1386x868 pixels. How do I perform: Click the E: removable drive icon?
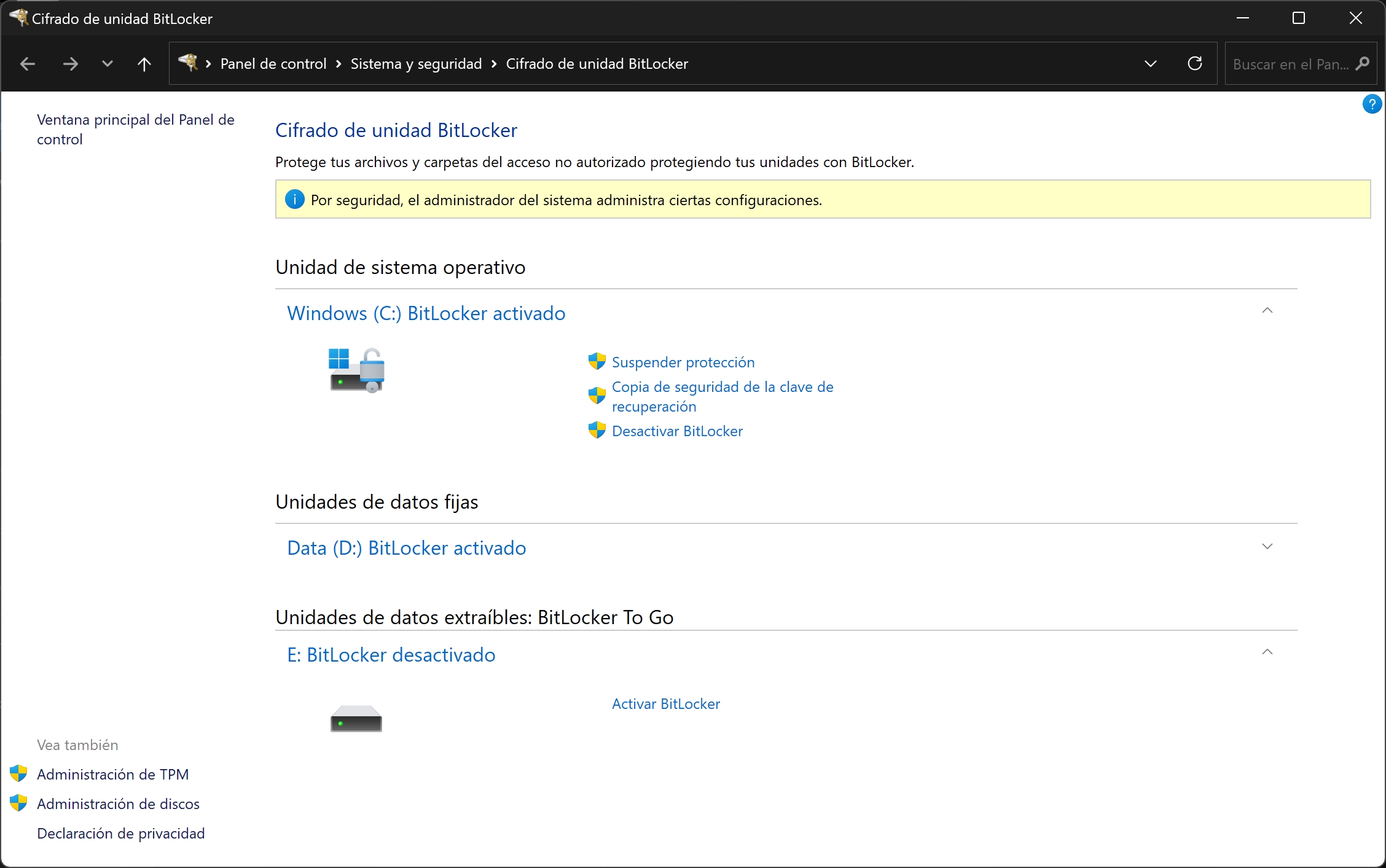click(356, 719)
